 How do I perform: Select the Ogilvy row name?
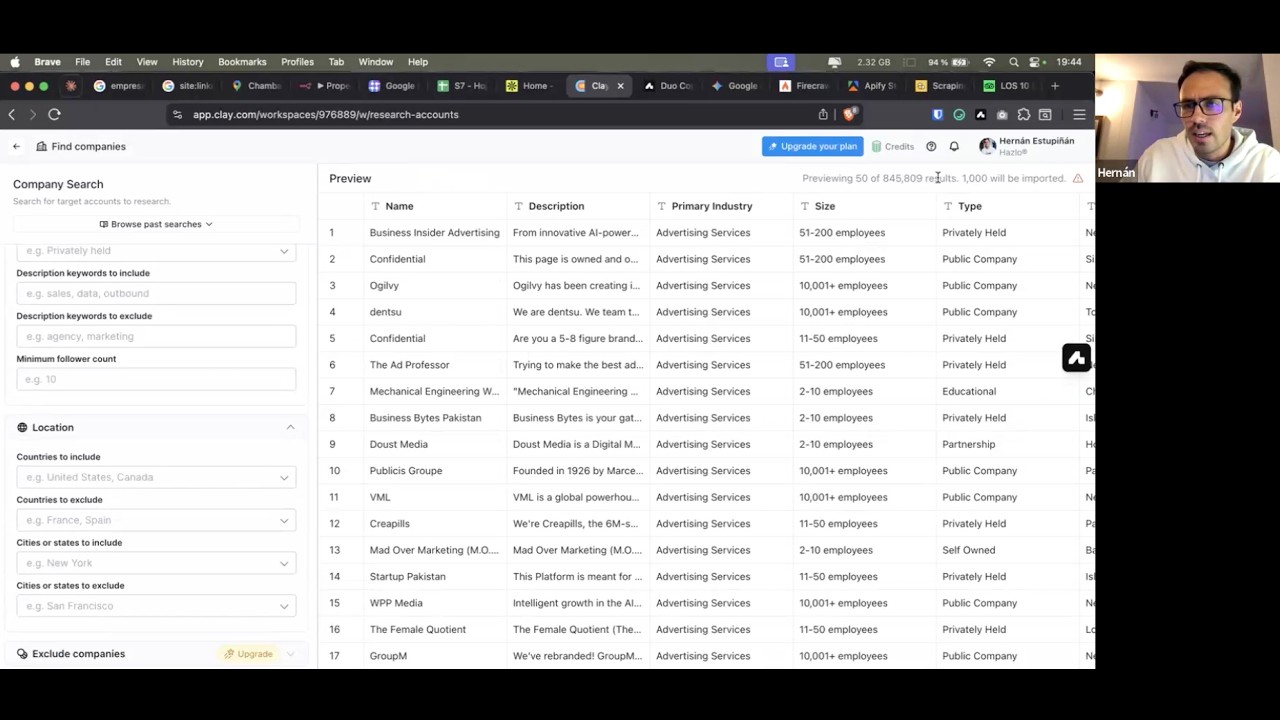[384, 285]
